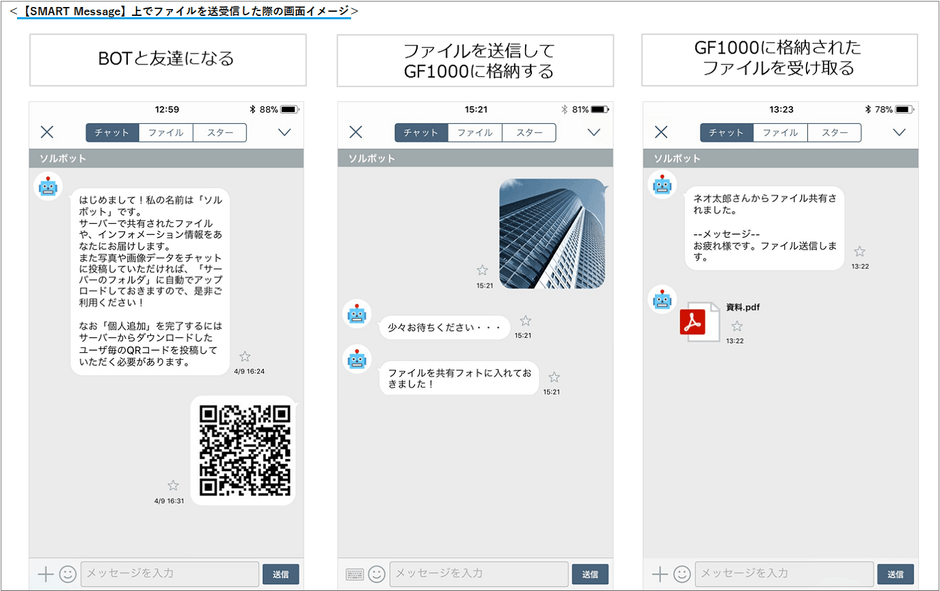Tap the plus icon in third chat screen
940x591 pixels.
tap(659, 573)
